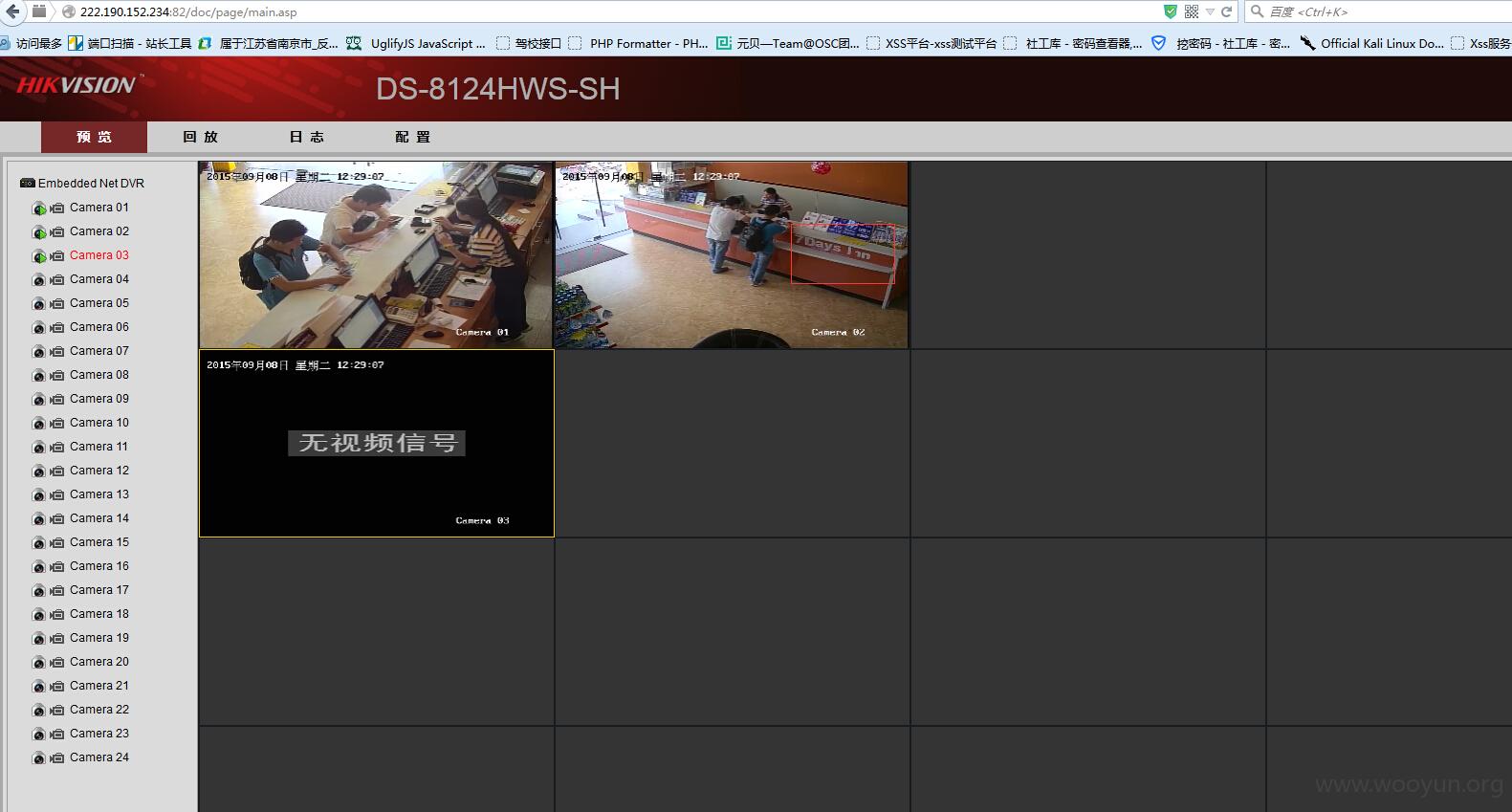The width and height of the screenshot is (1512, 812).
Task: Click the page identity globe icon
Action: pyautogui.click(x=69, y=12)
